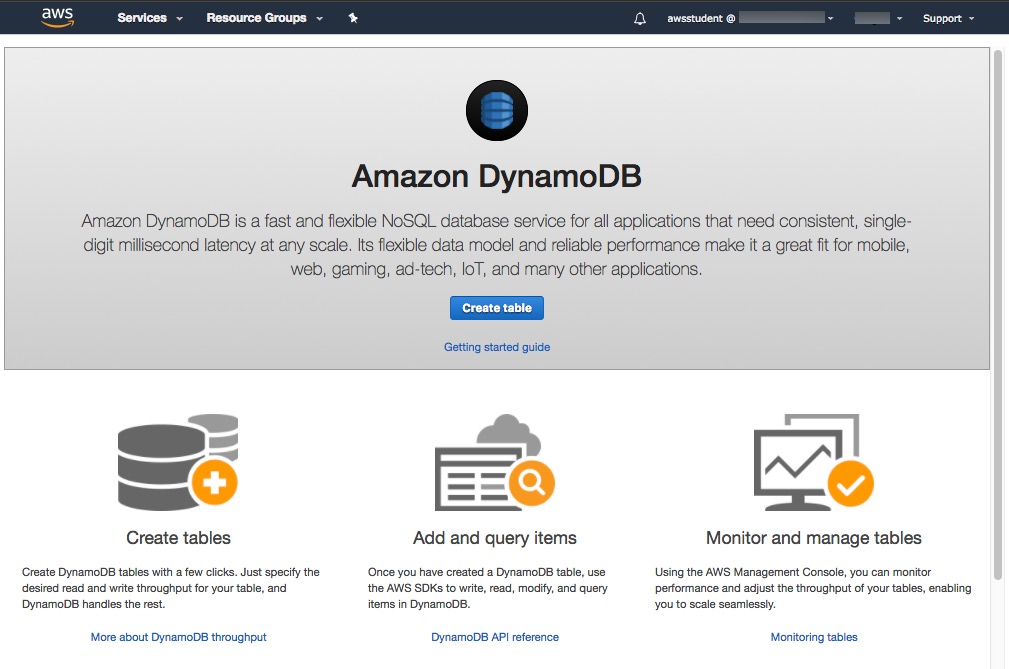Click the pin shortcuts icon

tap(353, 18)
